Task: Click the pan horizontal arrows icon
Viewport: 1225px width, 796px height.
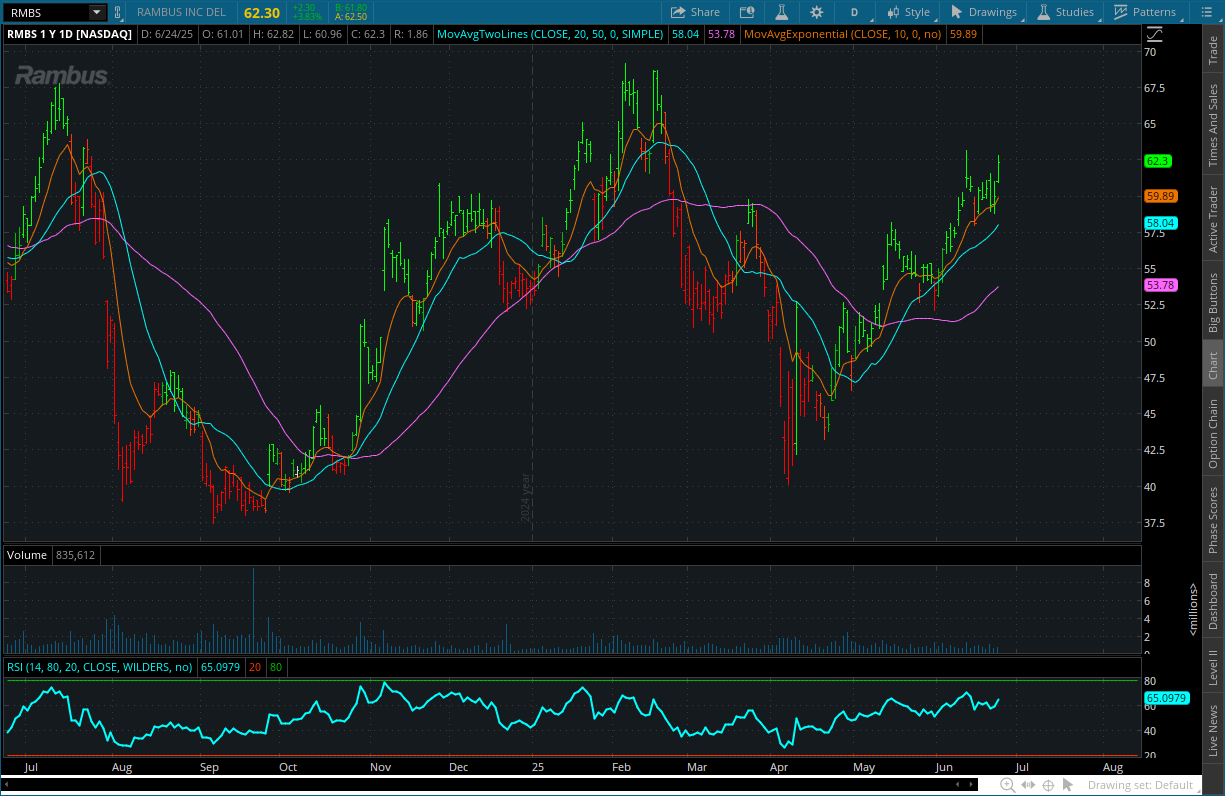Action: click(x=1028, y=785)
